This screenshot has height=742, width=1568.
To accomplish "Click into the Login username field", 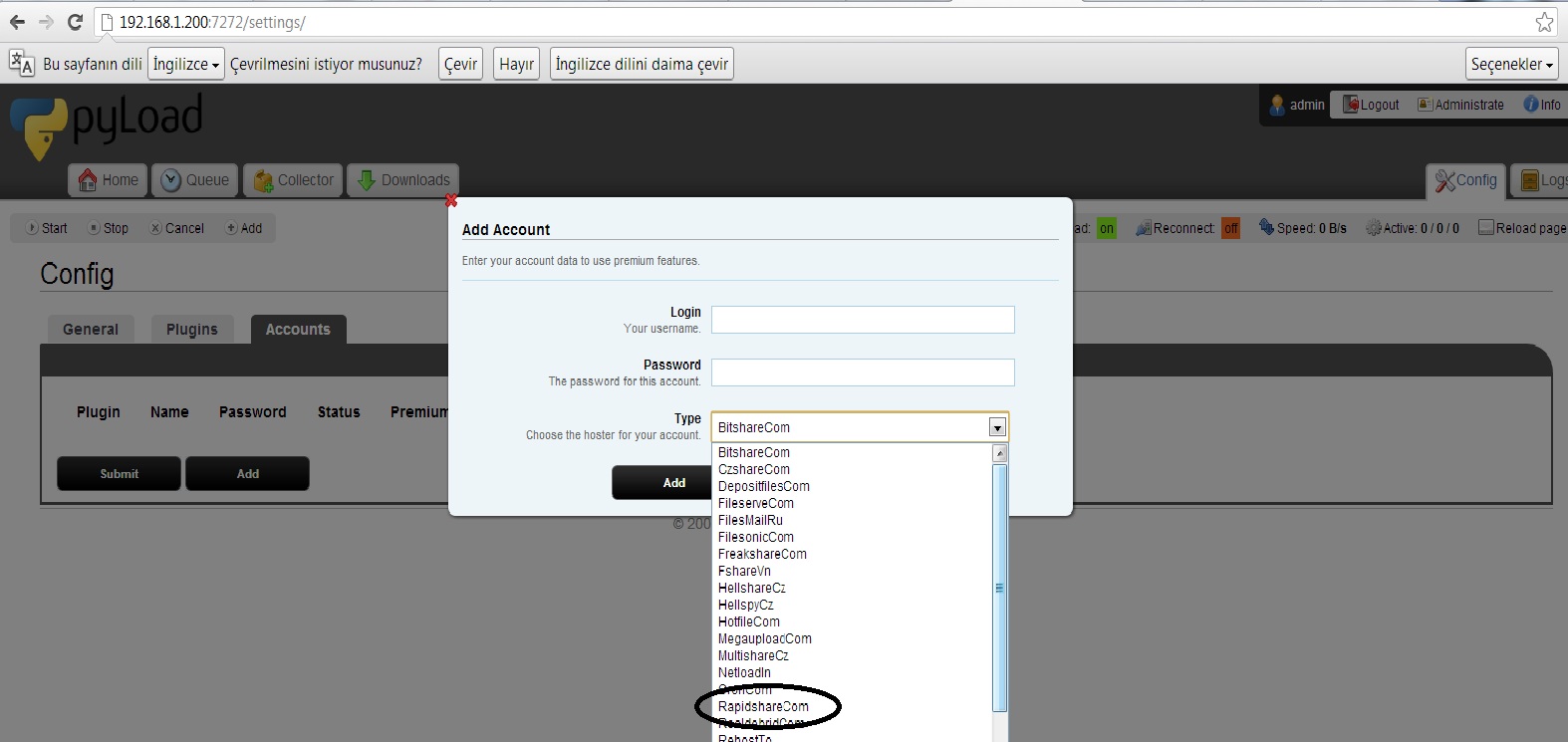I will (x=863, y=320).
